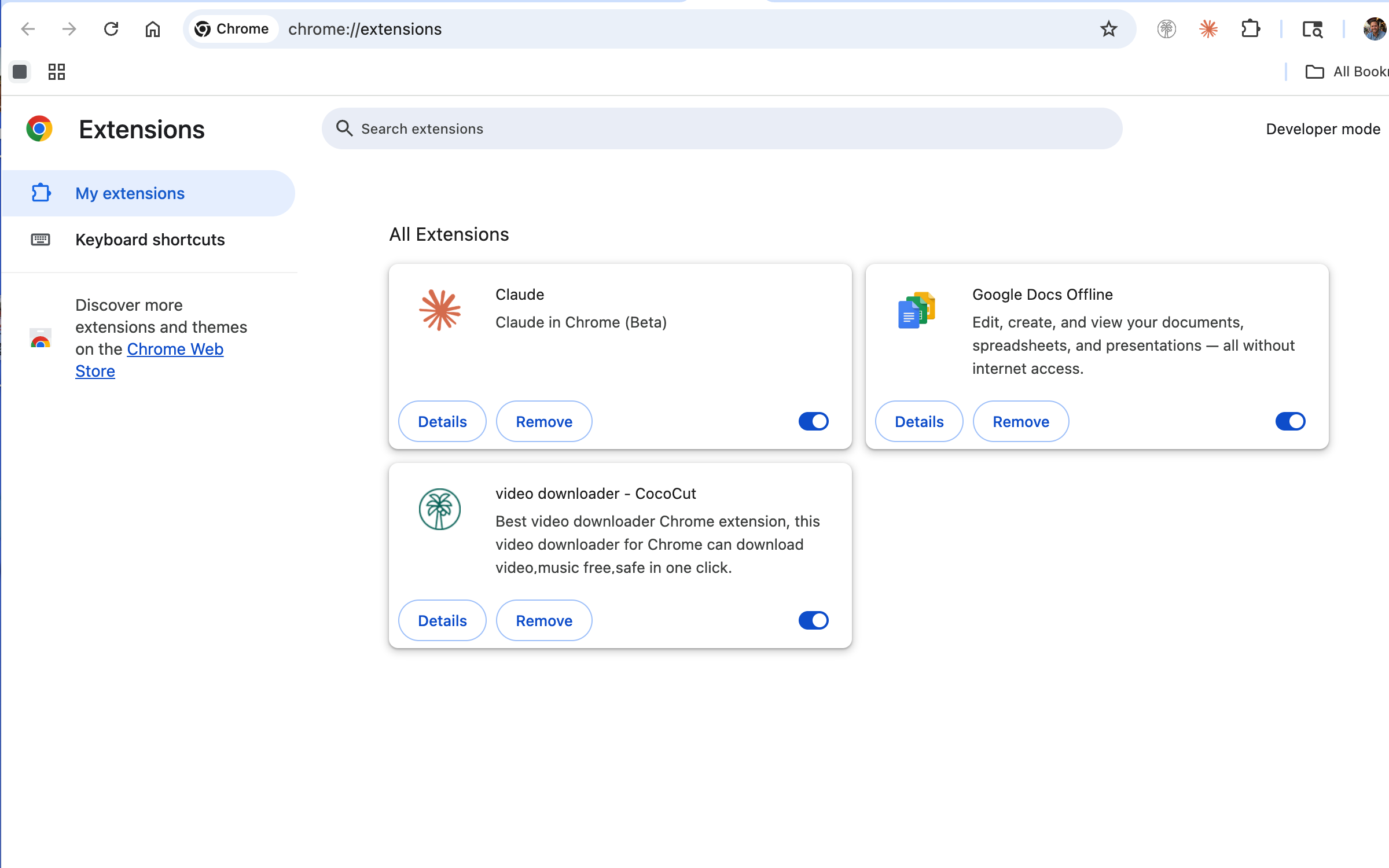Click the CocoCut palm tree card icon

click(x=440, y=509)
